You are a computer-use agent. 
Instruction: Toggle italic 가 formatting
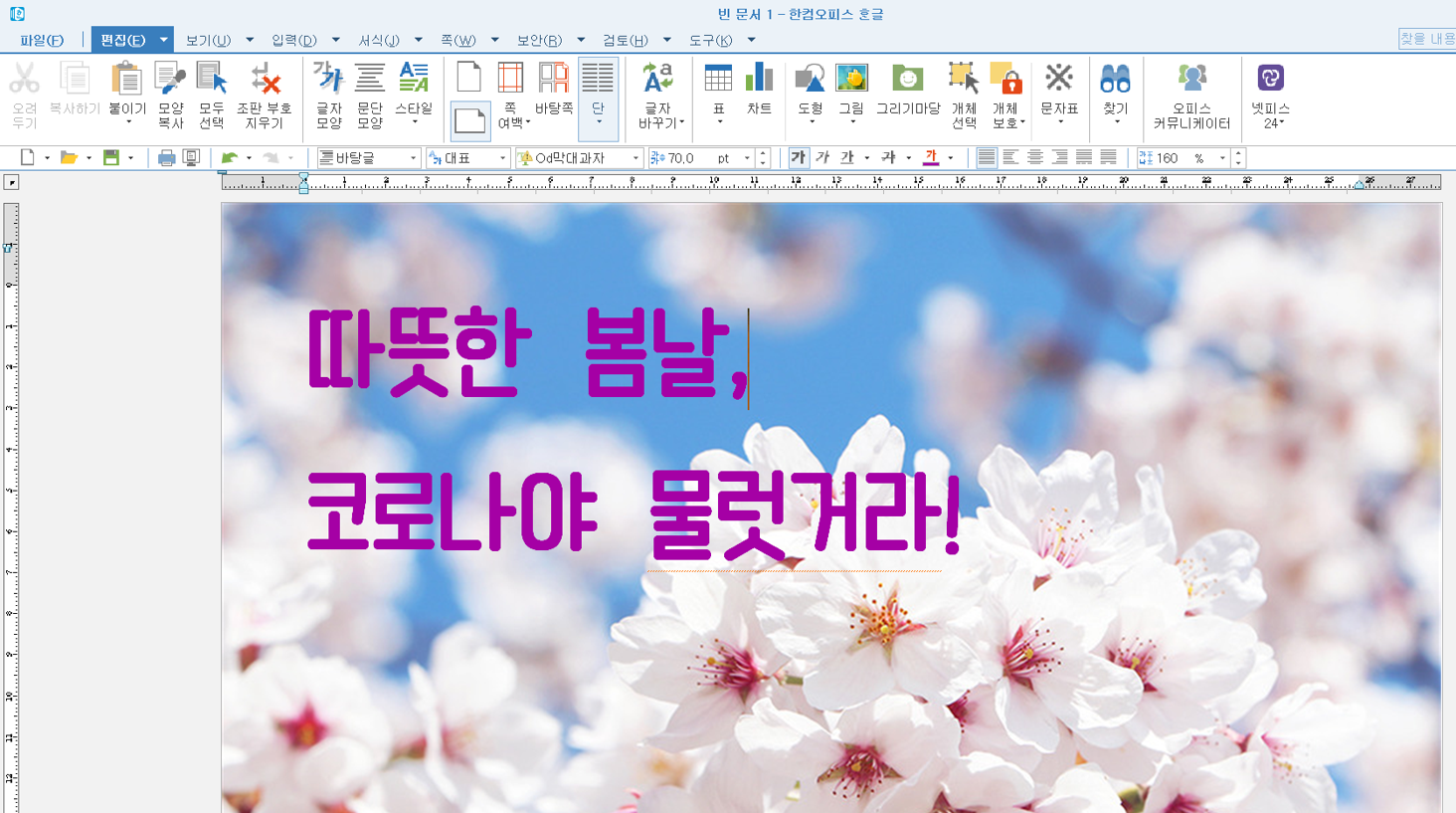click(x=822, y=157)
